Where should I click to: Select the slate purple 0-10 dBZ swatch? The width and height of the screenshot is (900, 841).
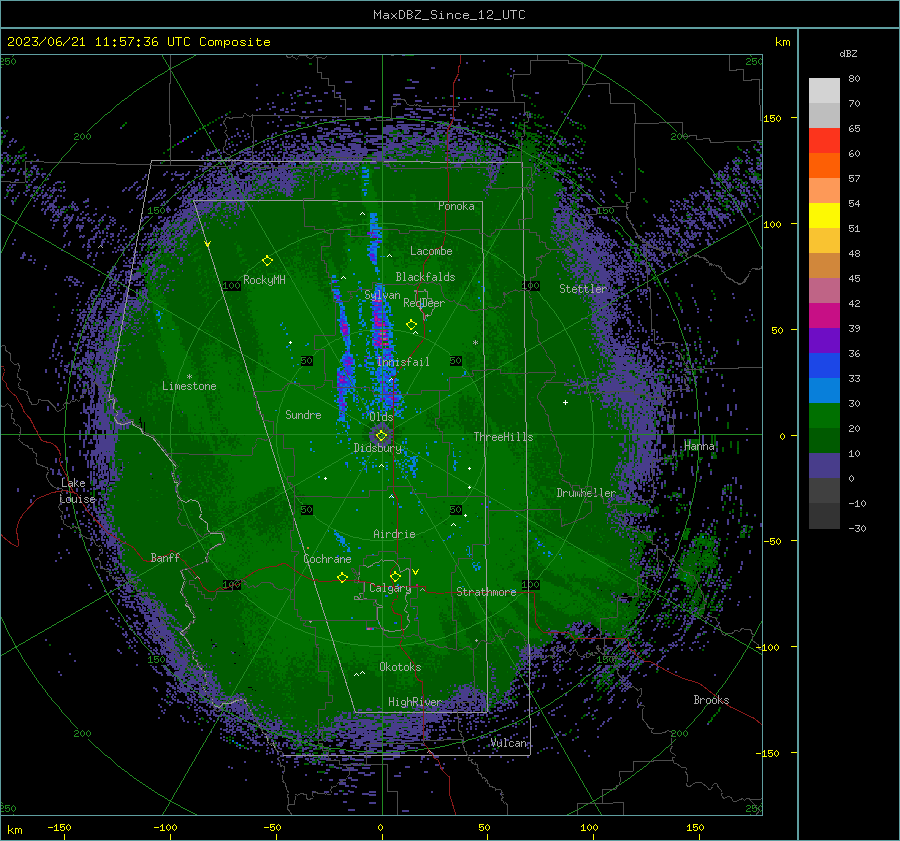point(824,465)
